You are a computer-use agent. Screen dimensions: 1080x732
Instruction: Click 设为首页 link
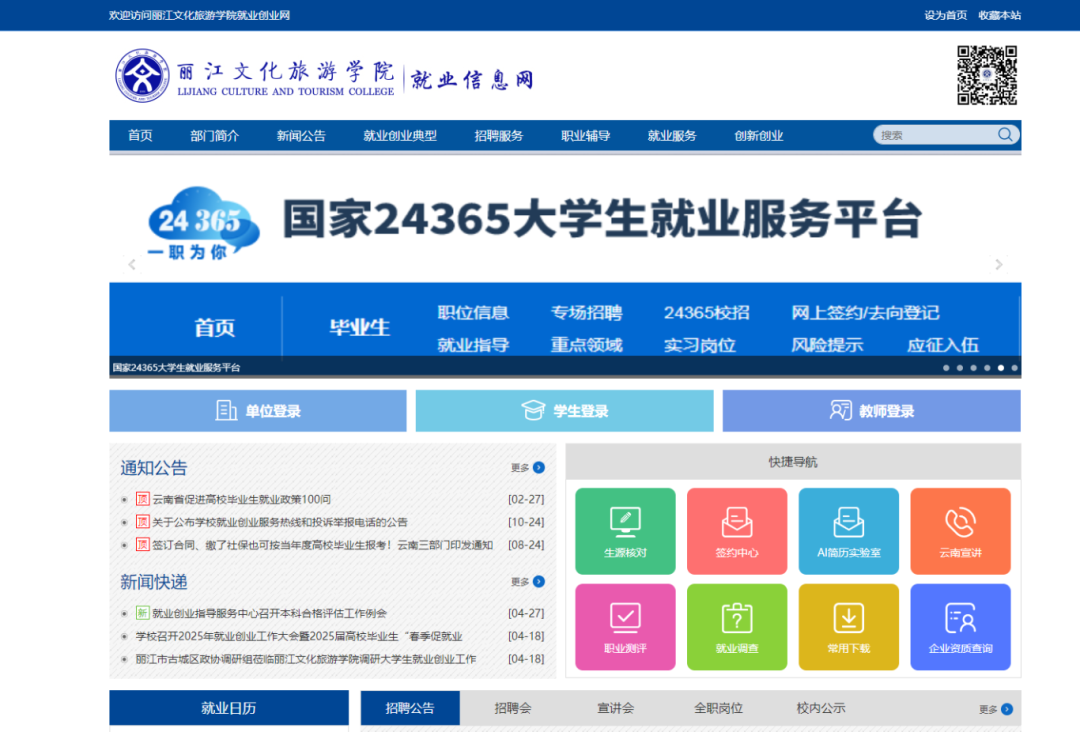946,15
